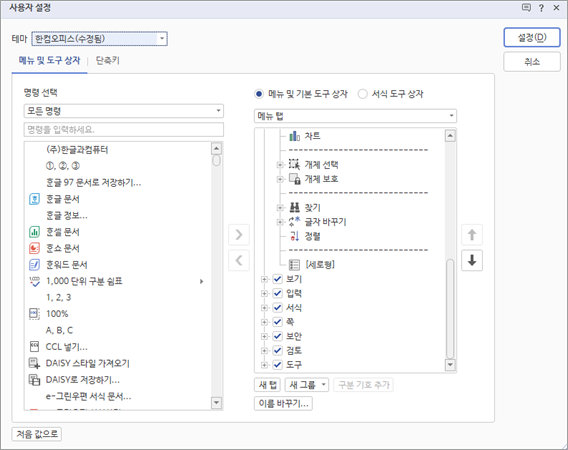Select 한글 97 문서로 저장하기... command
Image resolution: width=568 pixels, height=450 pixels.
(93, 182)
